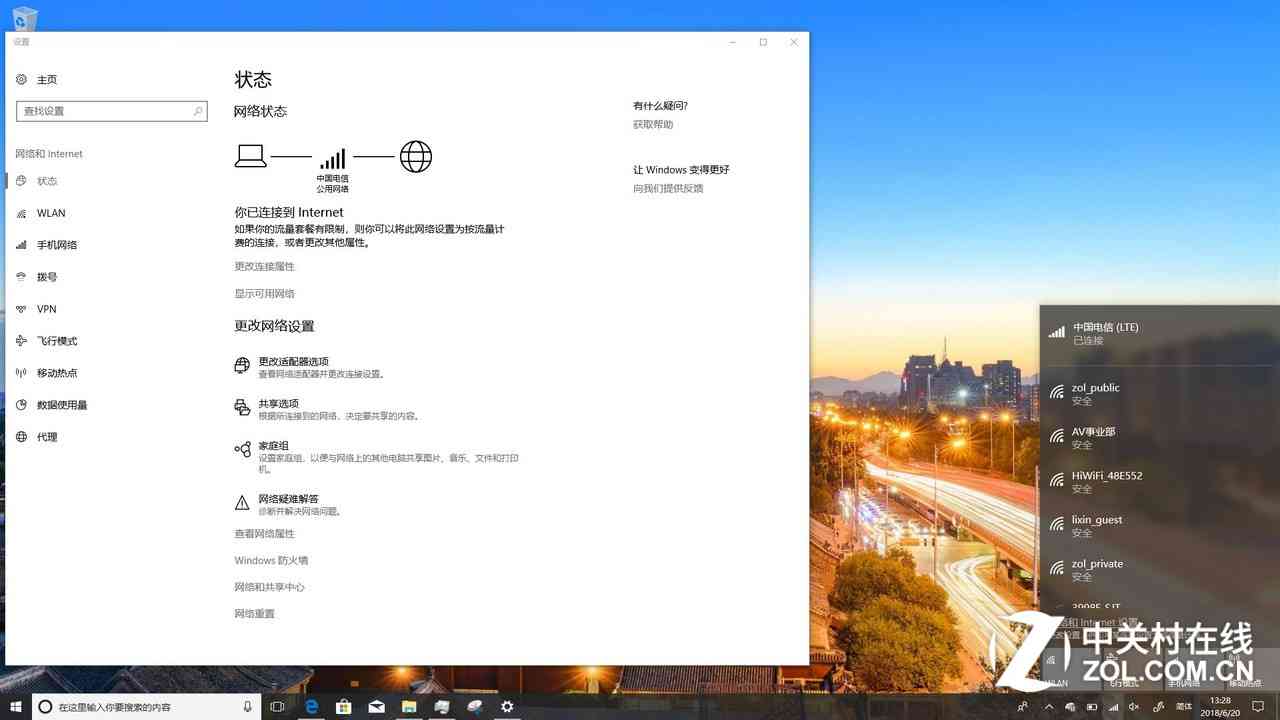Open 更改适配器选项 adapter options
This screenshot has width=1280, height=720.
(x=310, y=367)
